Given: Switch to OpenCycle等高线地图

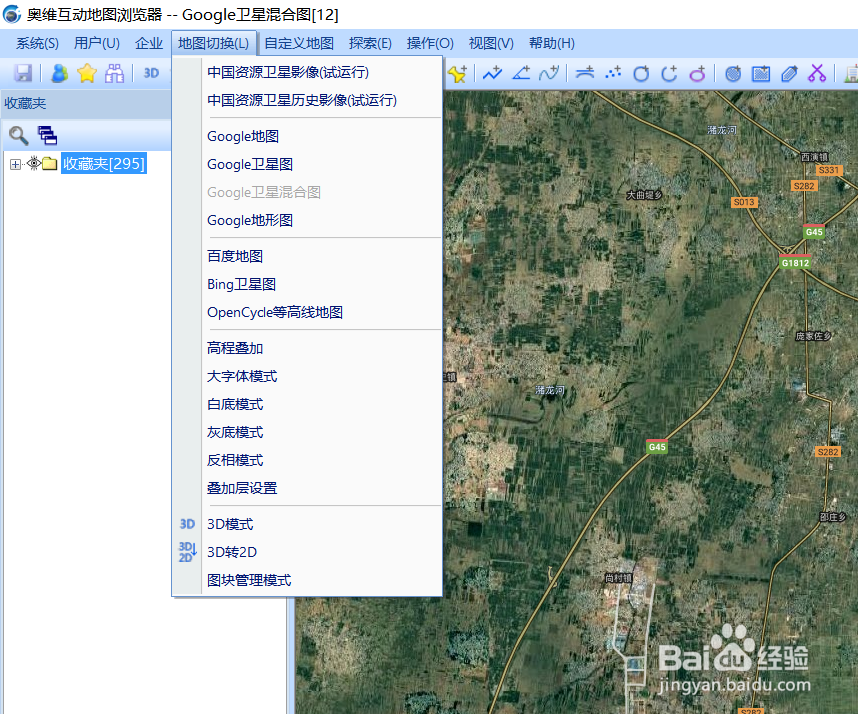Looking at the screenshot, I should [322, 312].
